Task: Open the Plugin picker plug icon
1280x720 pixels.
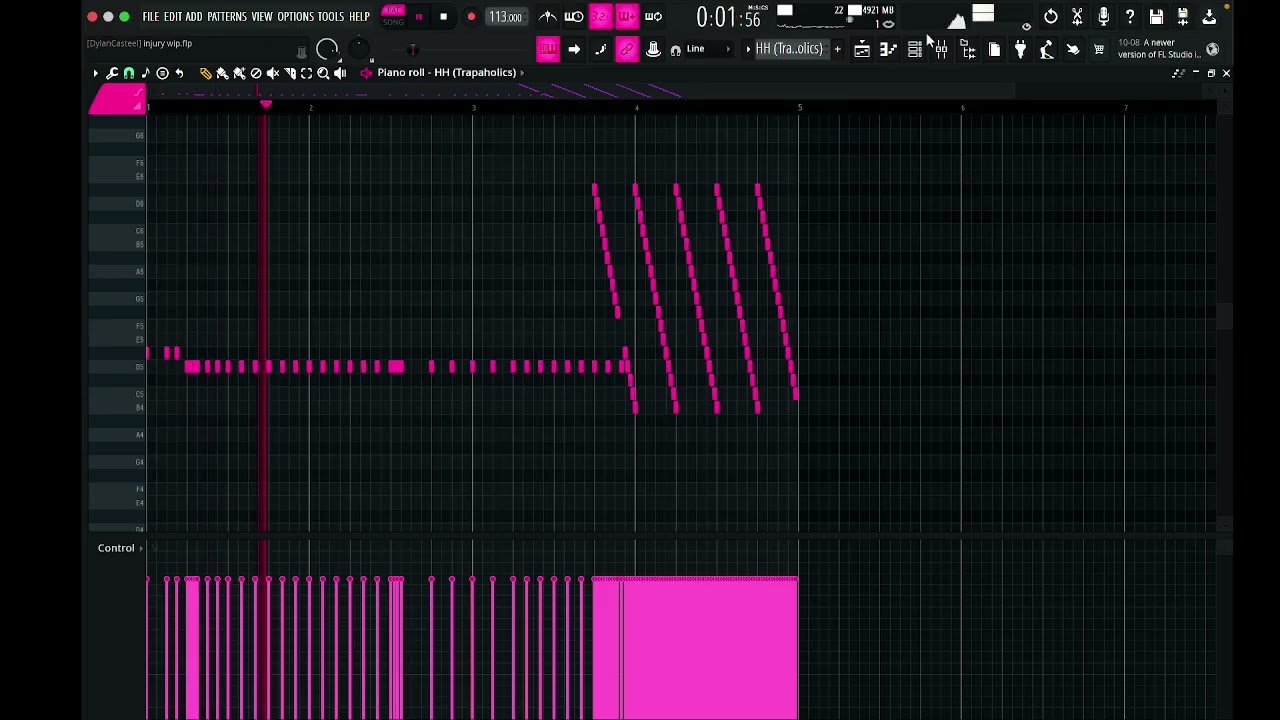Action: click(1020, 49)
